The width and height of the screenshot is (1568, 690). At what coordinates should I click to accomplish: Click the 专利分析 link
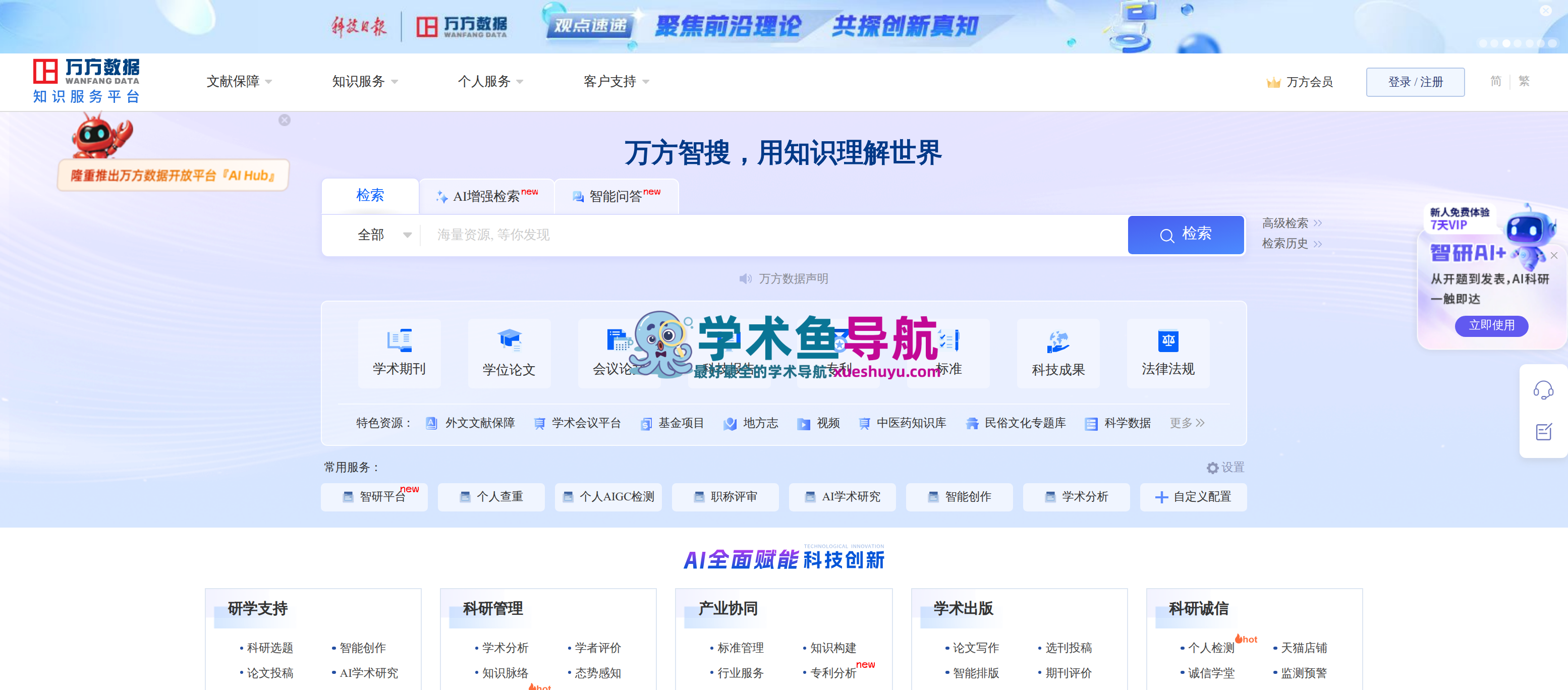tap(833, 673)
